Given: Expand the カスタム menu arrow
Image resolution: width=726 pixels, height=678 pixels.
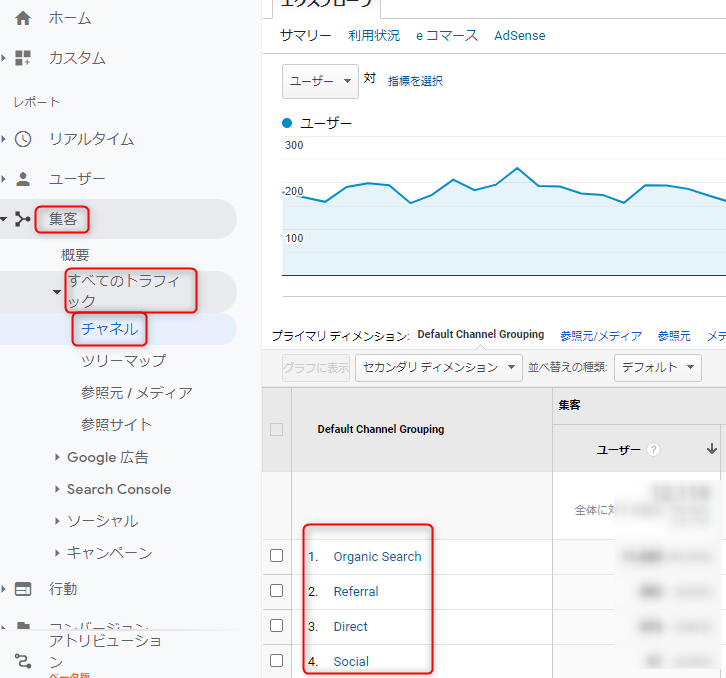Looking at the screenshot, I should 4,58.
